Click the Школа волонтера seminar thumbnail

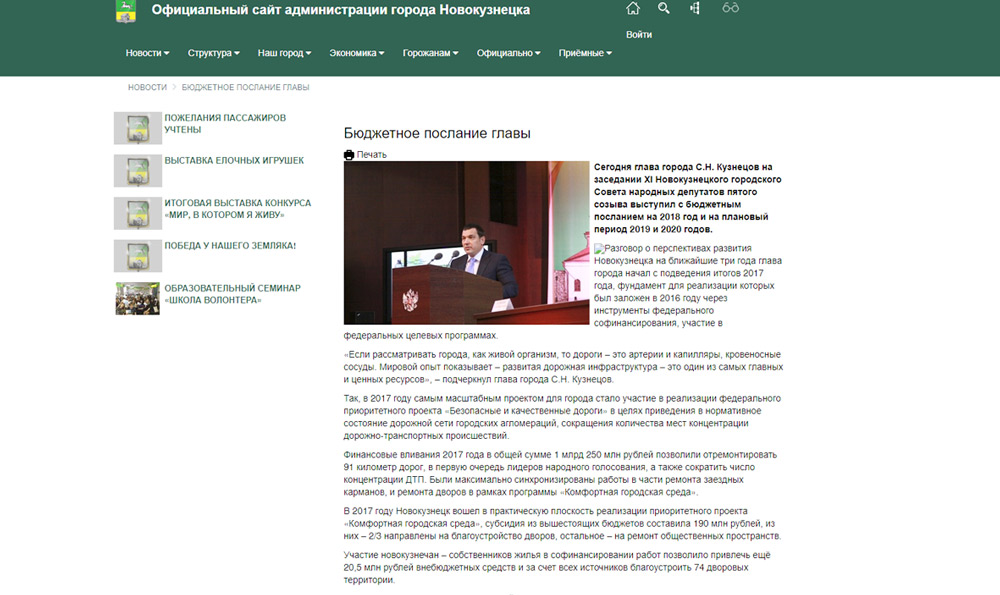pyautogui.click(x=138, y=299)
